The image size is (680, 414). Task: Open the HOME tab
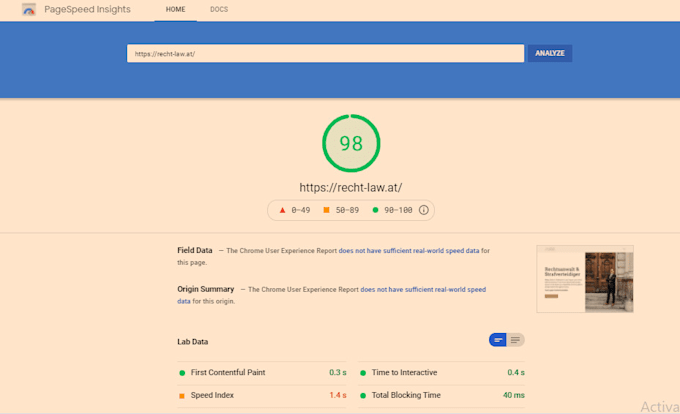pos(176,10)
